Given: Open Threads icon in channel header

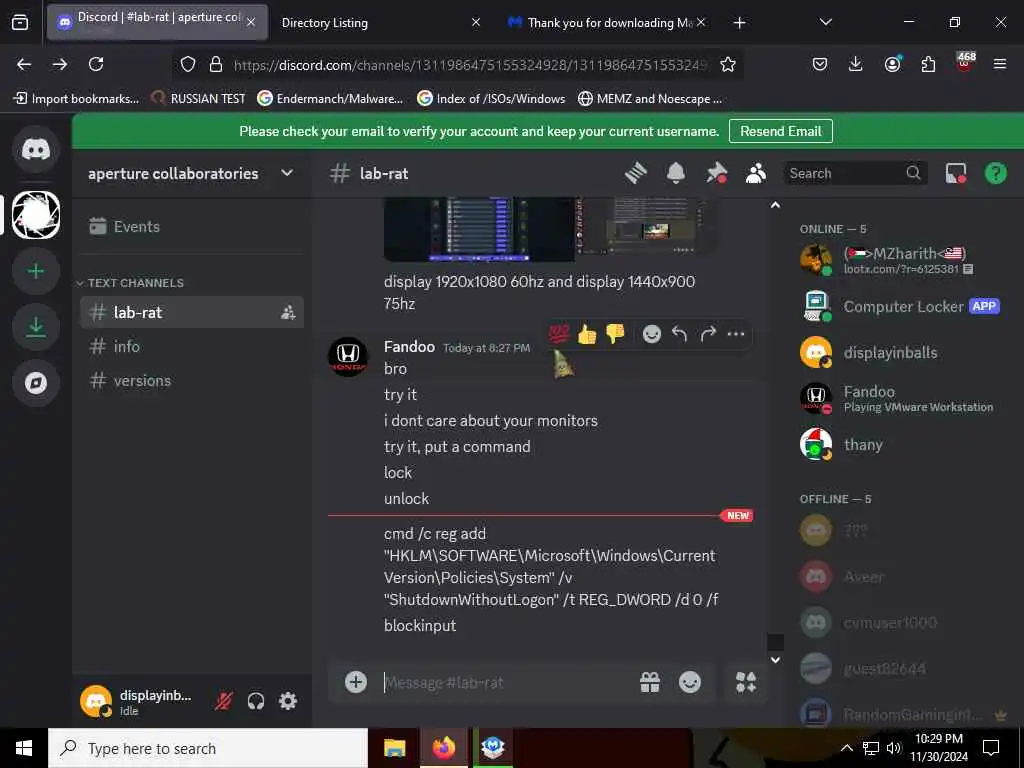Looking at the screenshot, I should click(x=635, y=173).
